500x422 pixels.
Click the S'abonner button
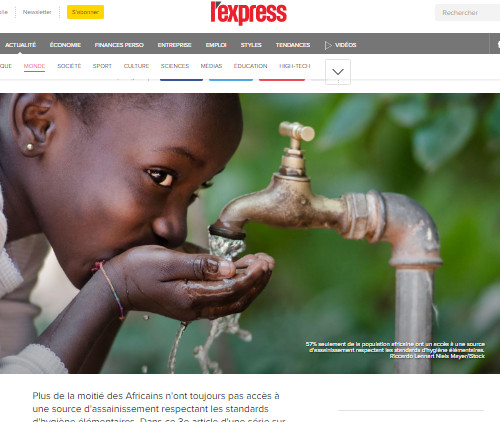coord(85,12)
